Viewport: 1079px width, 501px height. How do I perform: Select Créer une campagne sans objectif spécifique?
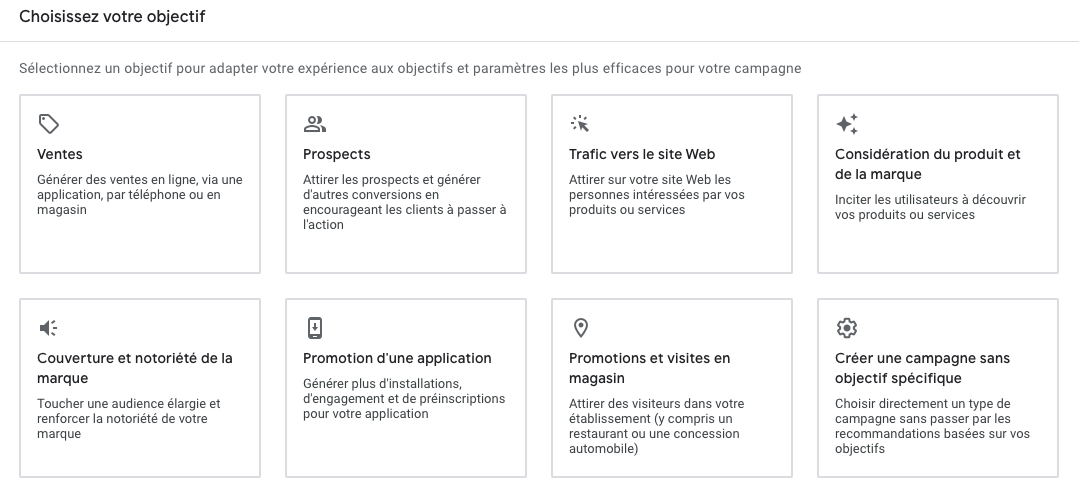(922, 368)
